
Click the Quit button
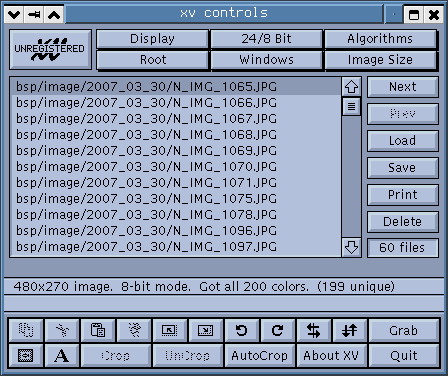coord(404,355)
